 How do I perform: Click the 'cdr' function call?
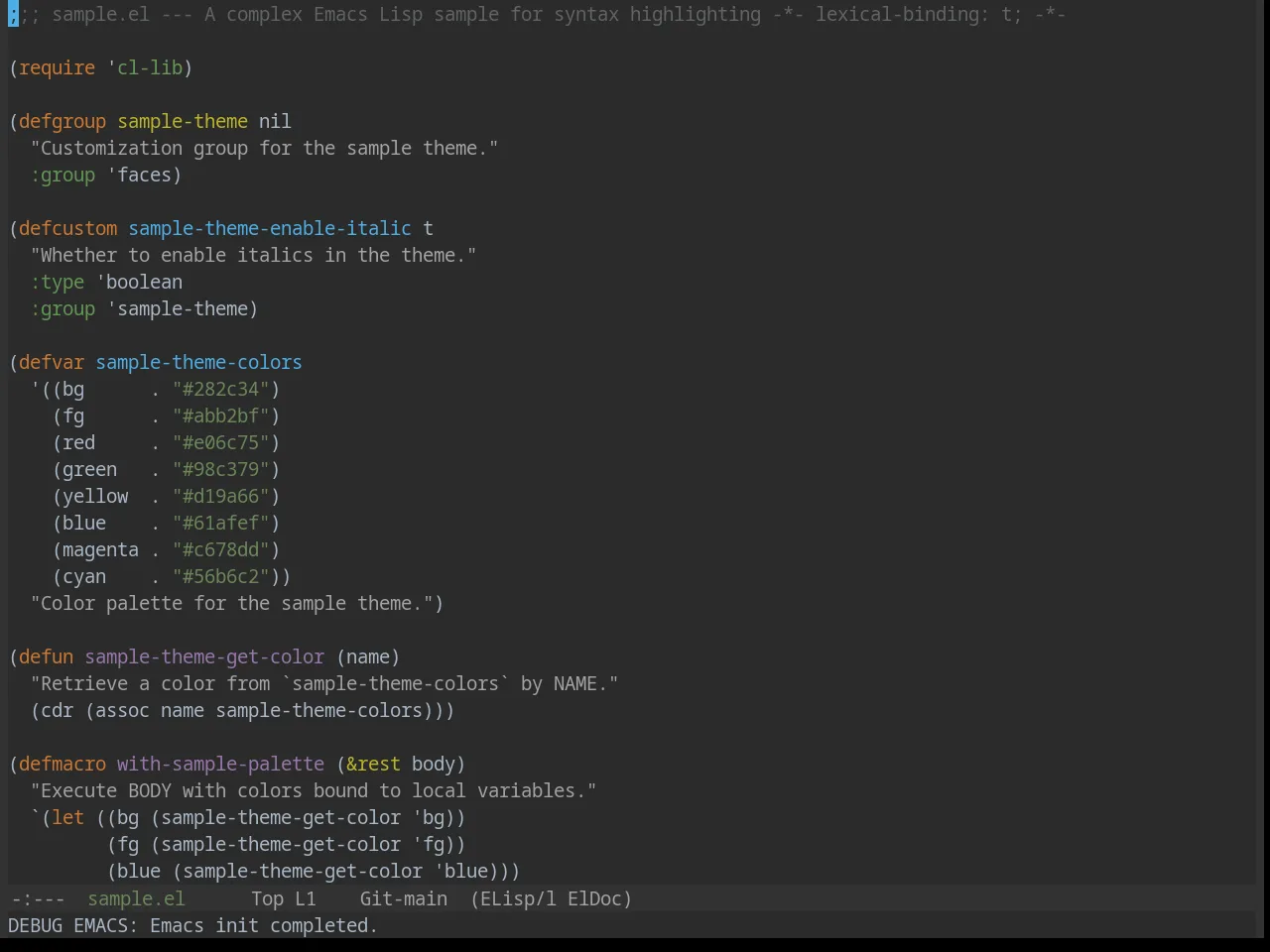point(57,710)
